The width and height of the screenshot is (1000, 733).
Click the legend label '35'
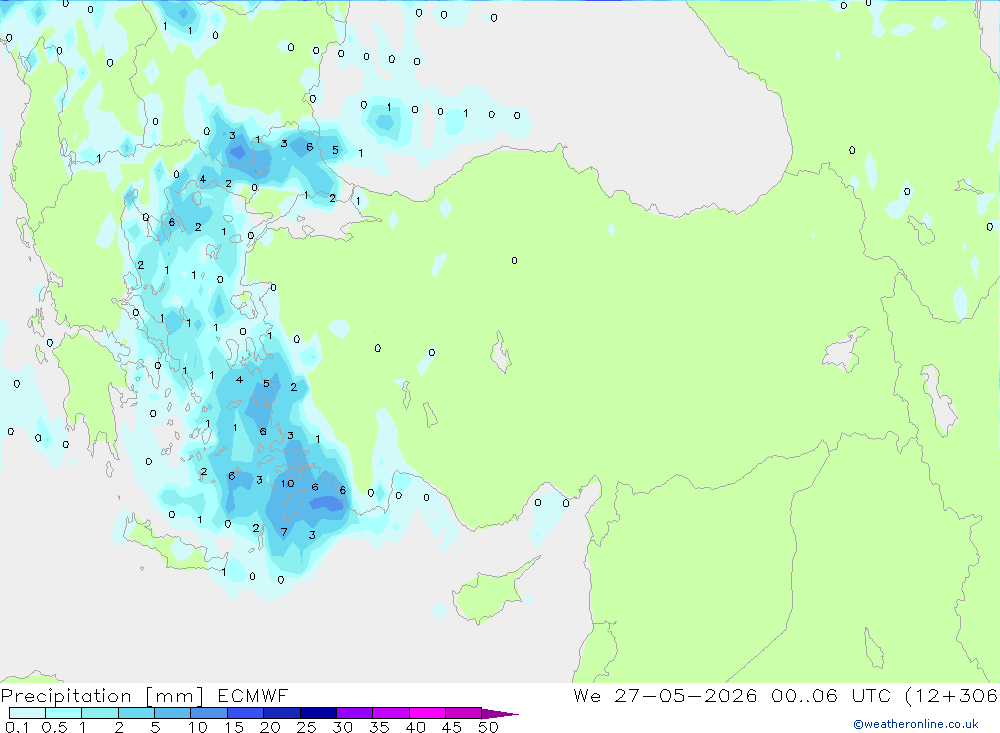pos(379,727)
